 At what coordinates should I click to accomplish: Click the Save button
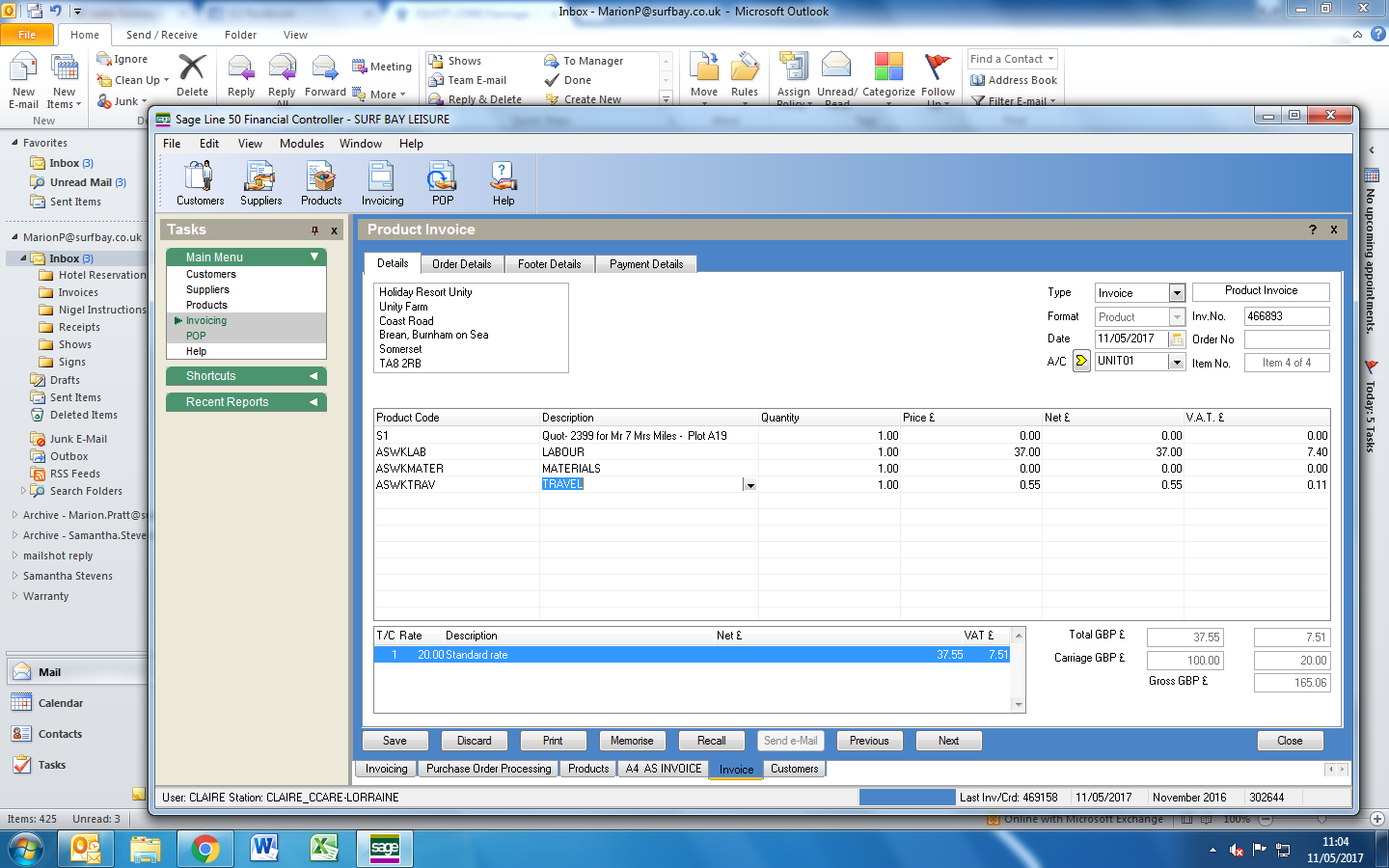tap(395, 741)
